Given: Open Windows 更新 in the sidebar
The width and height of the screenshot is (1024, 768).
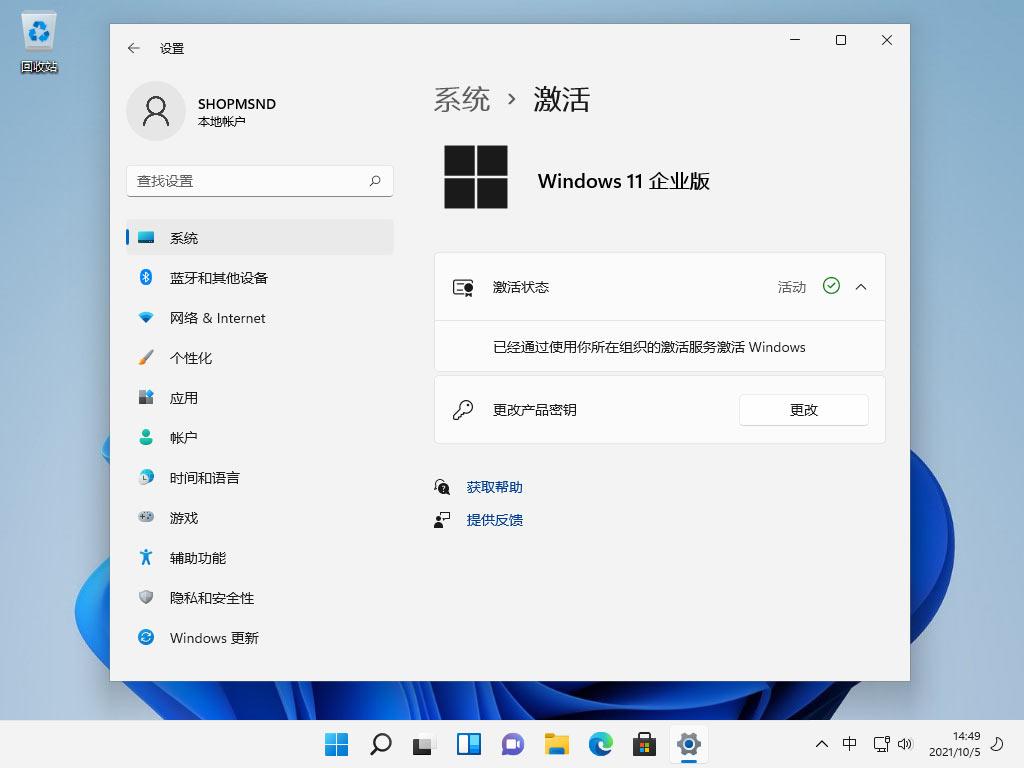Looking at the screenshot, I should [213, 638].
